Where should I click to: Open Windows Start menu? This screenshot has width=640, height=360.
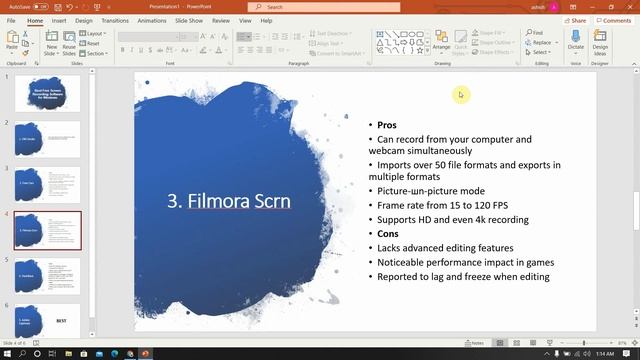[x=7, y=353]
